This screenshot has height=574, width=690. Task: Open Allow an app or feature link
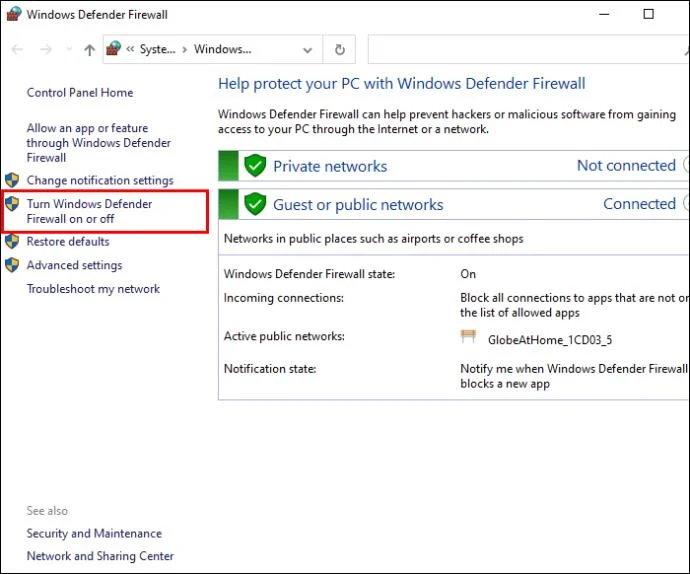click(99, 143)
